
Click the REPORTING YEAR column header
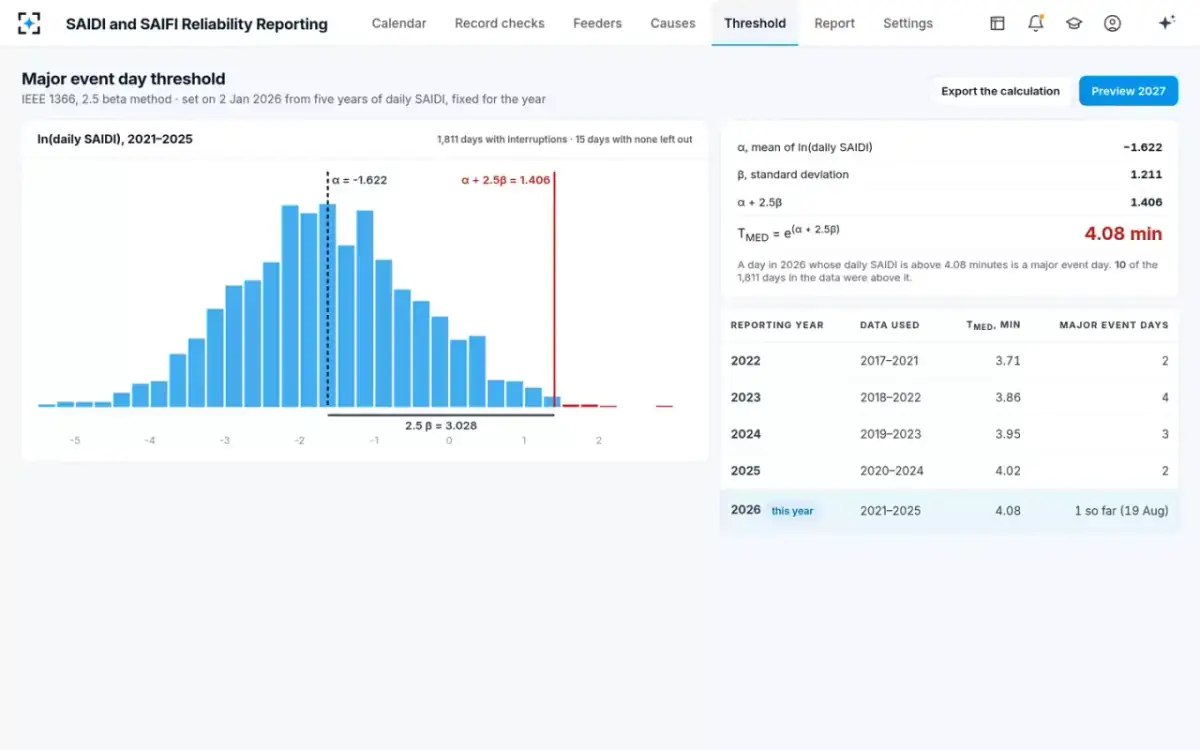pyautogui.click(x=777, y=325)
